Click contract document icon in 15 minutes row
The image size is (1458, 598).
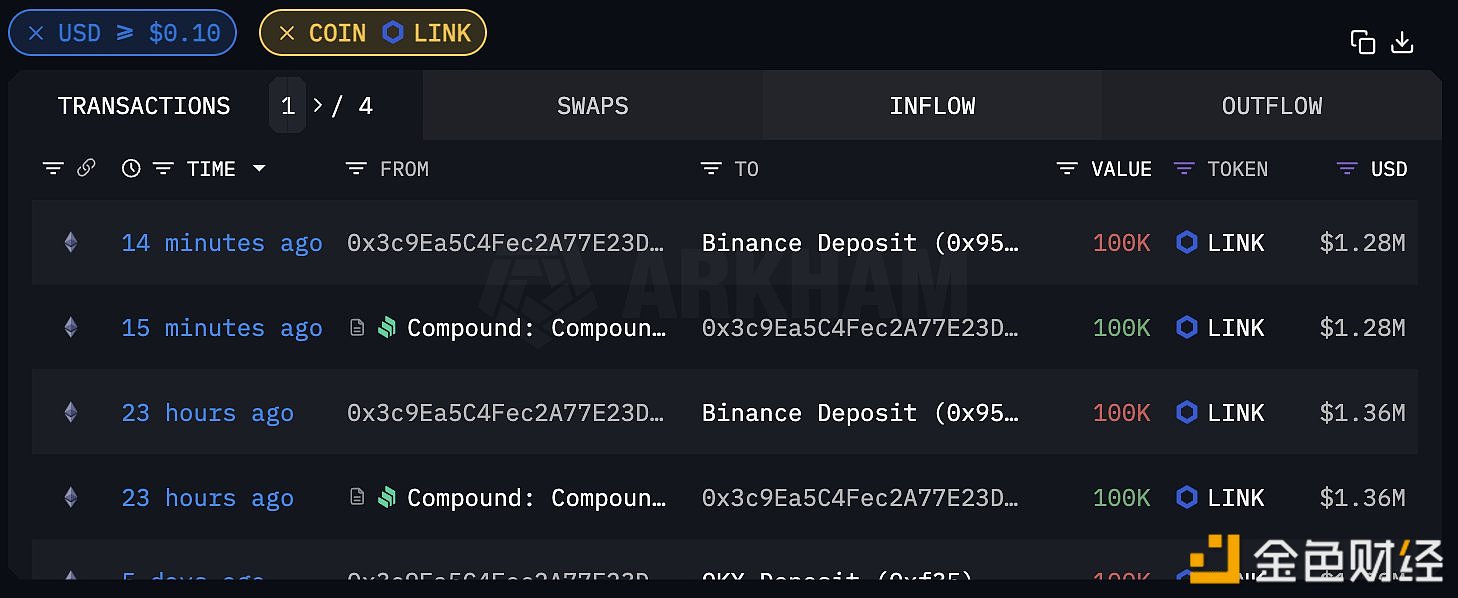(357, 328)
